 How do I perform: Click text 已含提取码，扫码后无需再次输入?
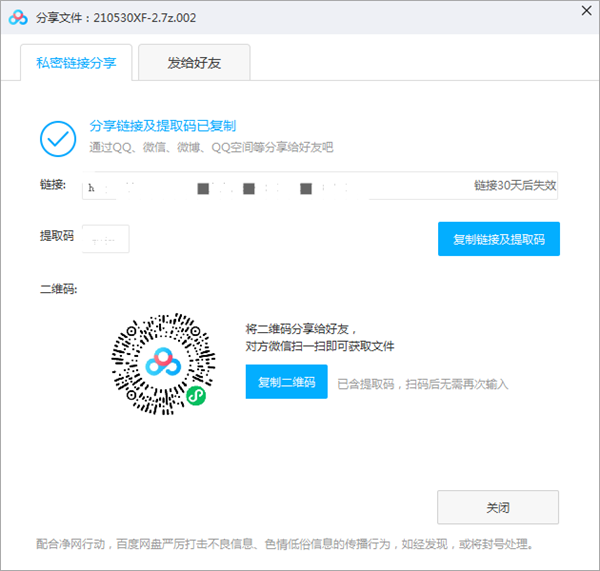pyautogui.click(x=423, y=384)
